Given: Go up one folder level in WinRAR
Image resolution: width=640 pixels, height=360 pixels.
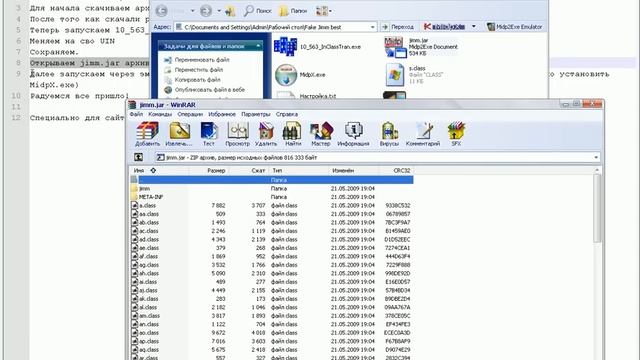Looking at the screenshot, I should 138,157.
